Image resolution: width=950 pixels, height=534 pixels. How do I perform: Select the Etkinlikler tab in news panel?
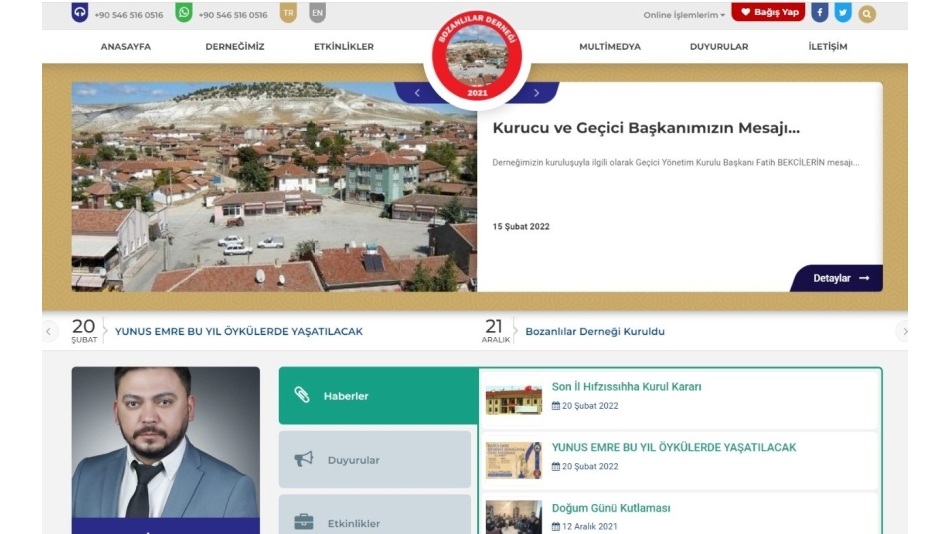tap(374, 515)
